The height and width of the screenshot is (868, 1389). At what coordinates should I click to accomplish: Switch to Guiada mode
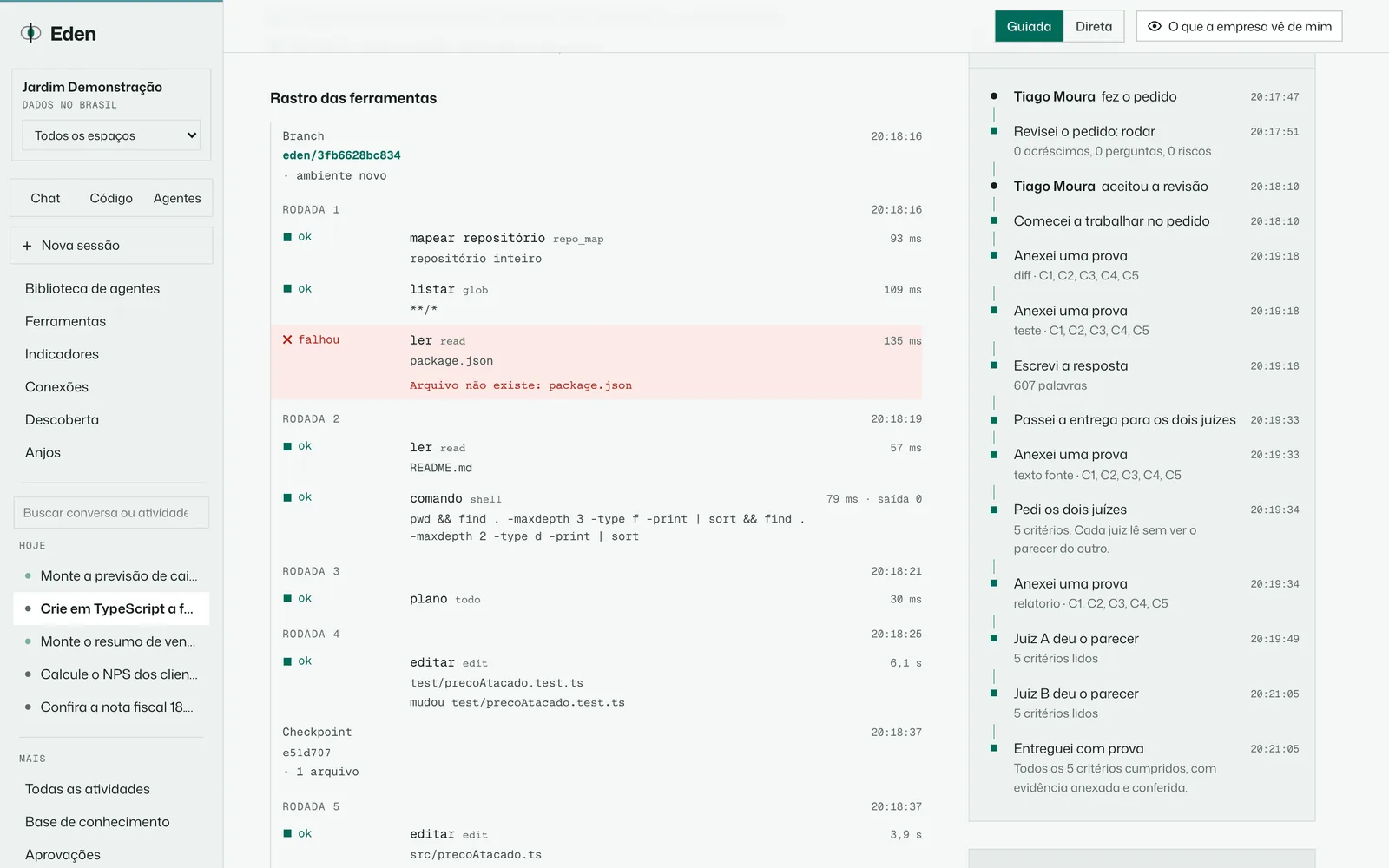pyautogui.click(x=1029, y=26)
